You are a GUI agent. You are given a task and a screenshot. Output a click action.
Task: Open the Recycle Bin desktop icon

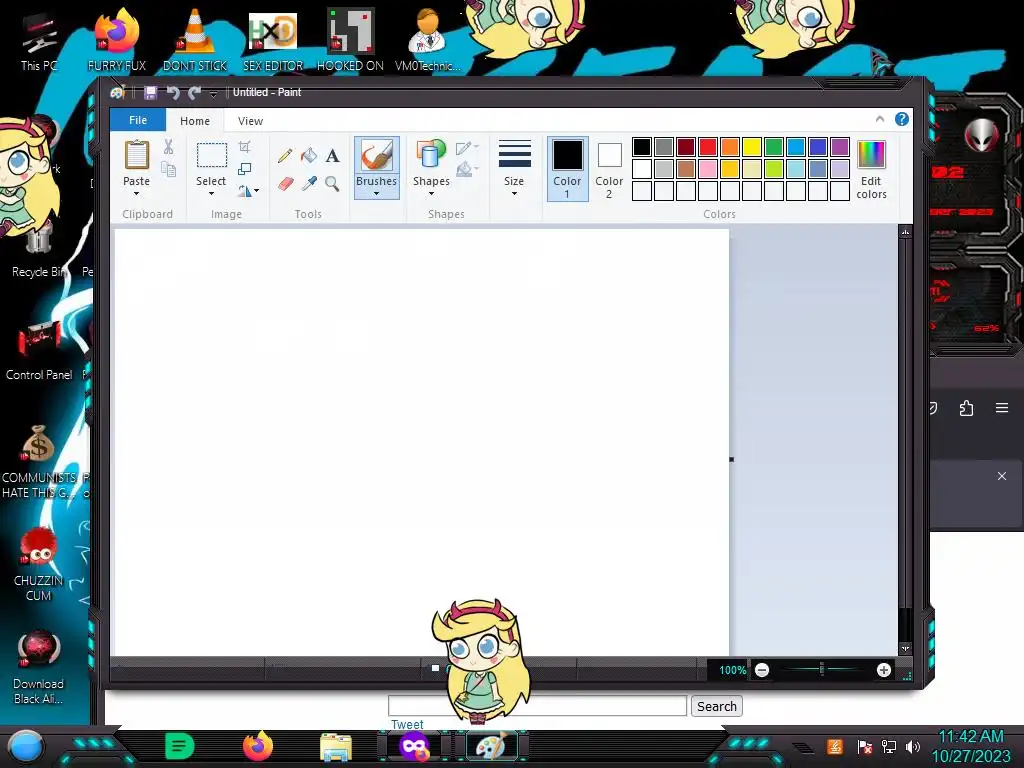[x=39, y=248]
